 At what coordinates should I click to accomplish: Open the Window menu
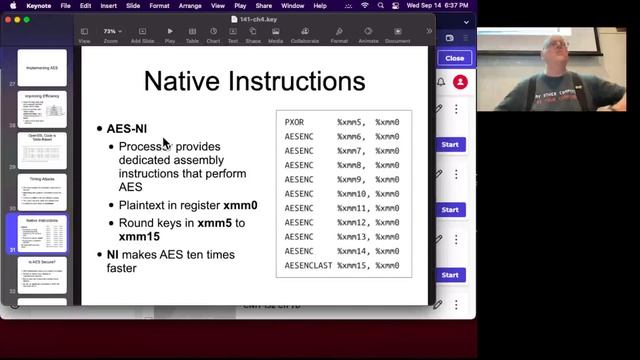293,6
